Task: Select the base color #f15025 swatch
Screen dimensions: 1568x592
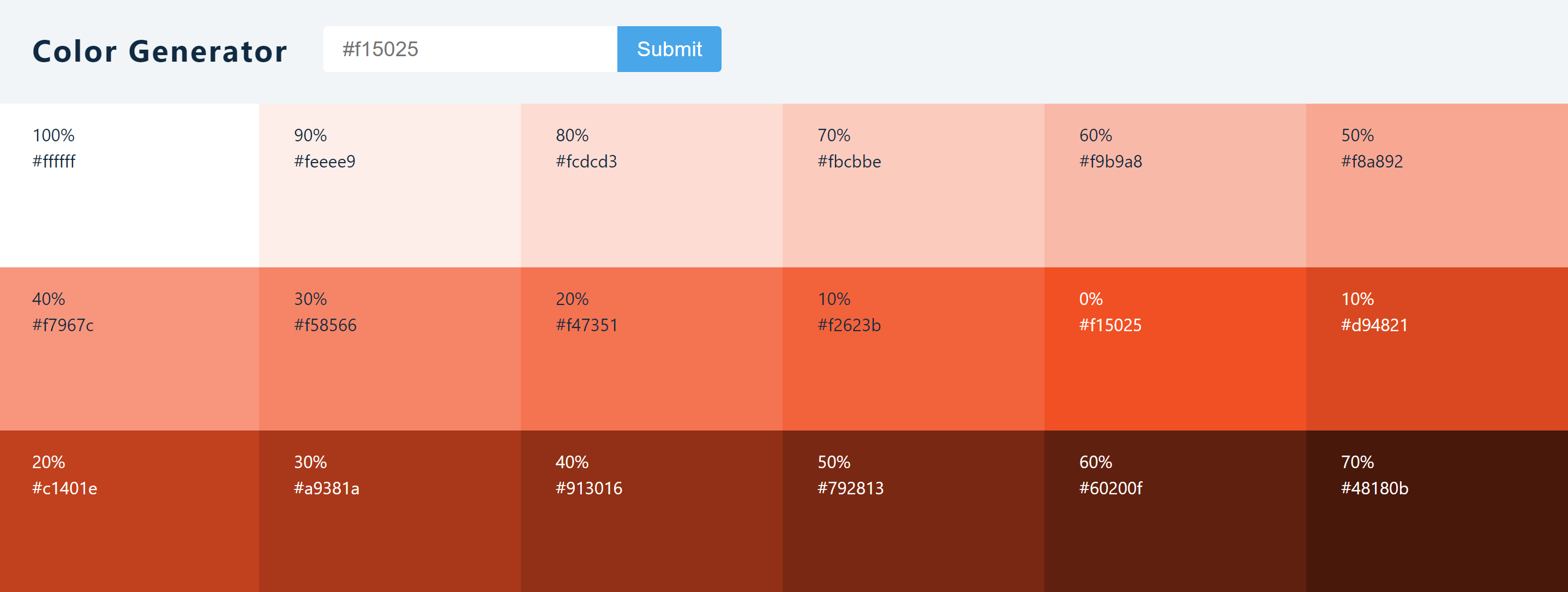Action: pos(1175,349)
